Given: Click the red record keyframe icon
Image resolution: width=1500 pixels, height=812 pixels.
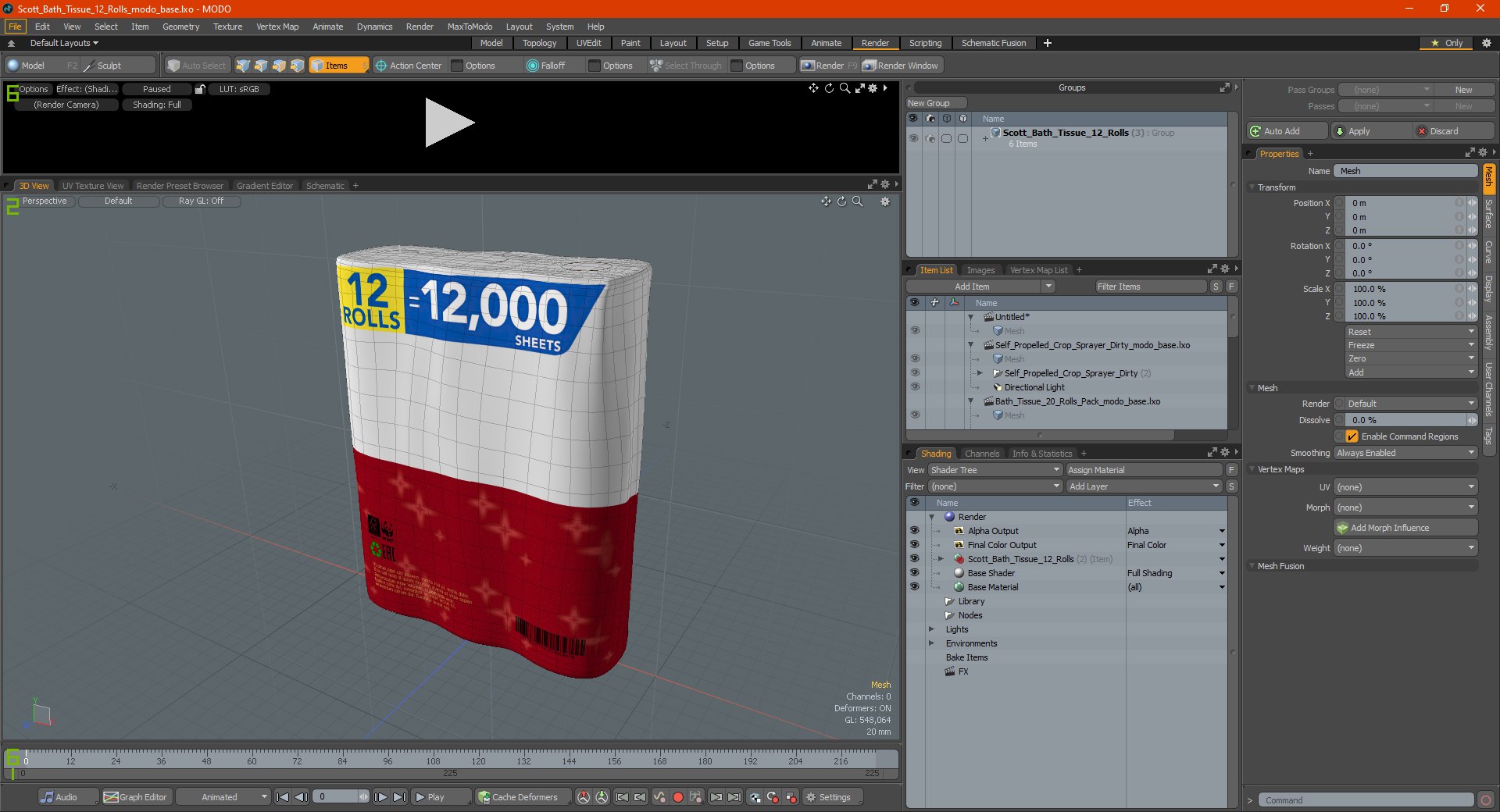Looking at the screenshot, I should pyautogui.click(x=678, y=797).
